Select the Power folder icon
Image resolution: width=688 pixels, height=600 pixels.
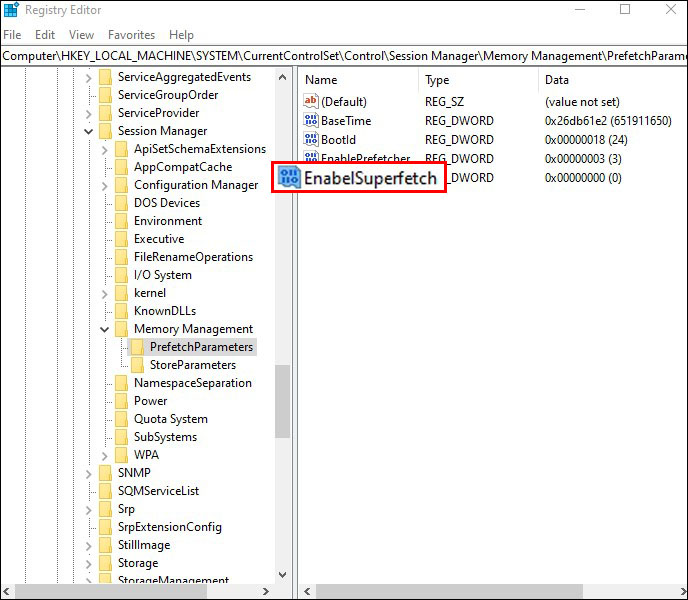tap(121, 401)
